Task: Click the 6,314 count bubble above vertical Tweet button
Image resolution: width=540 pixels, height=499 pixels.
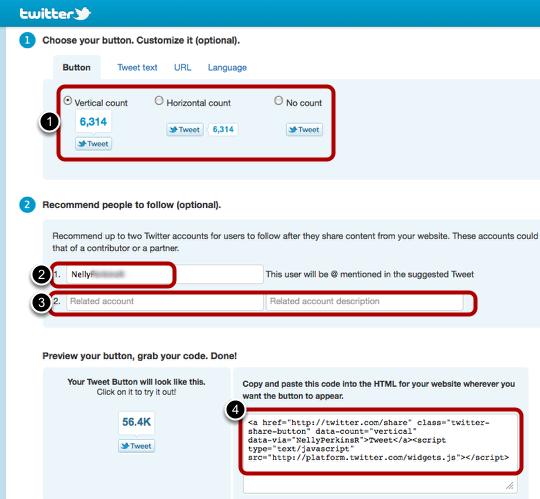Action: pyautogui.click(x=93, y=122)
